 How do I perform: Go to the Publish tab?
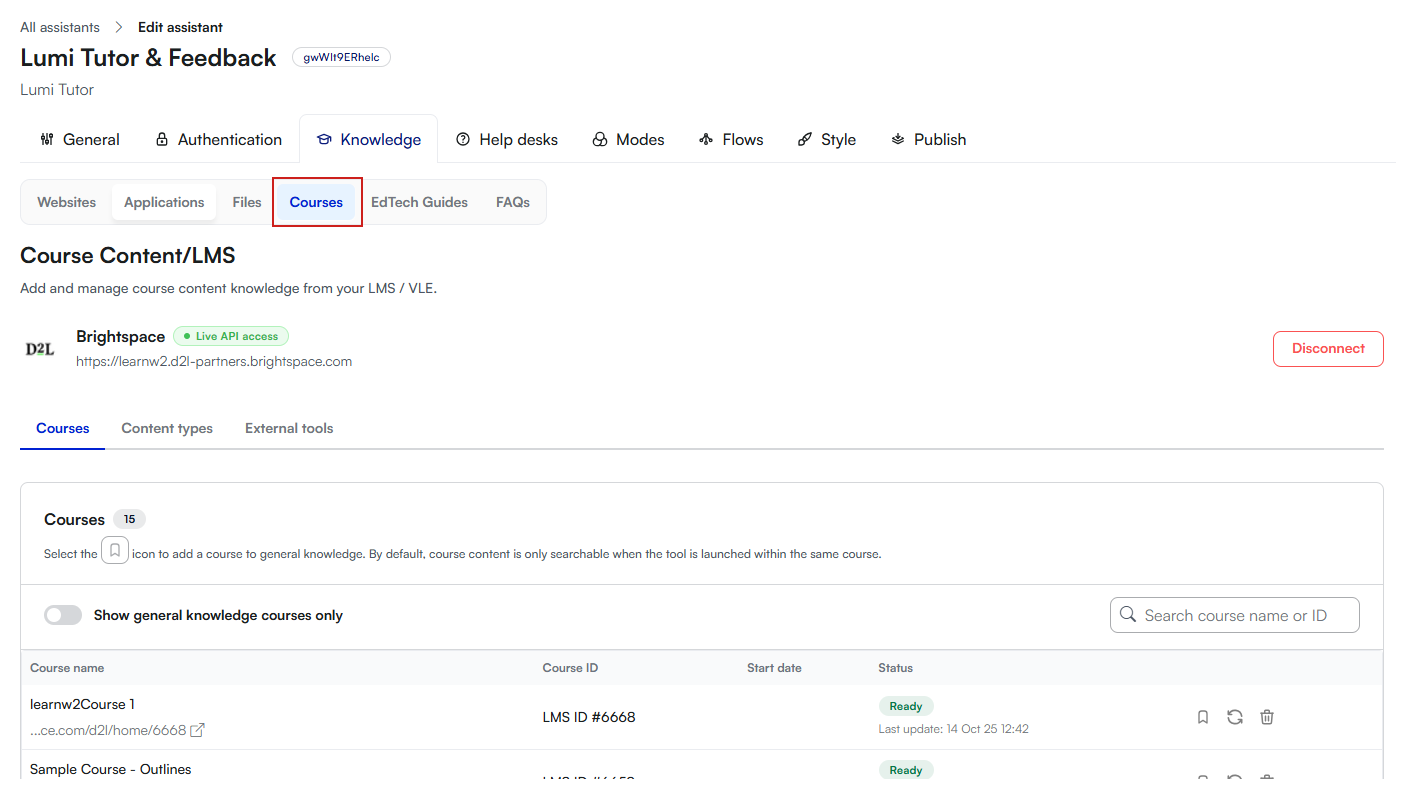[928, 139]
